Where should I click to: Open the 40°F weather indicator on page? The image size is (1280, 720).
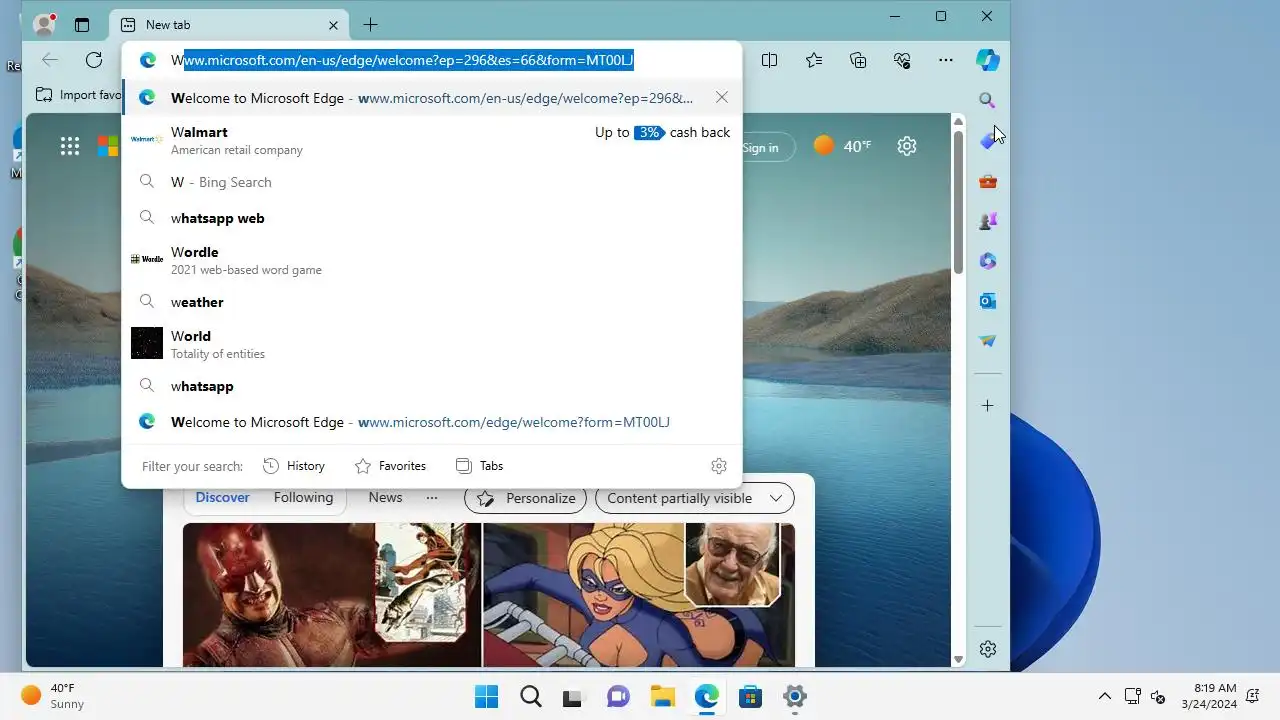[843, 146]
